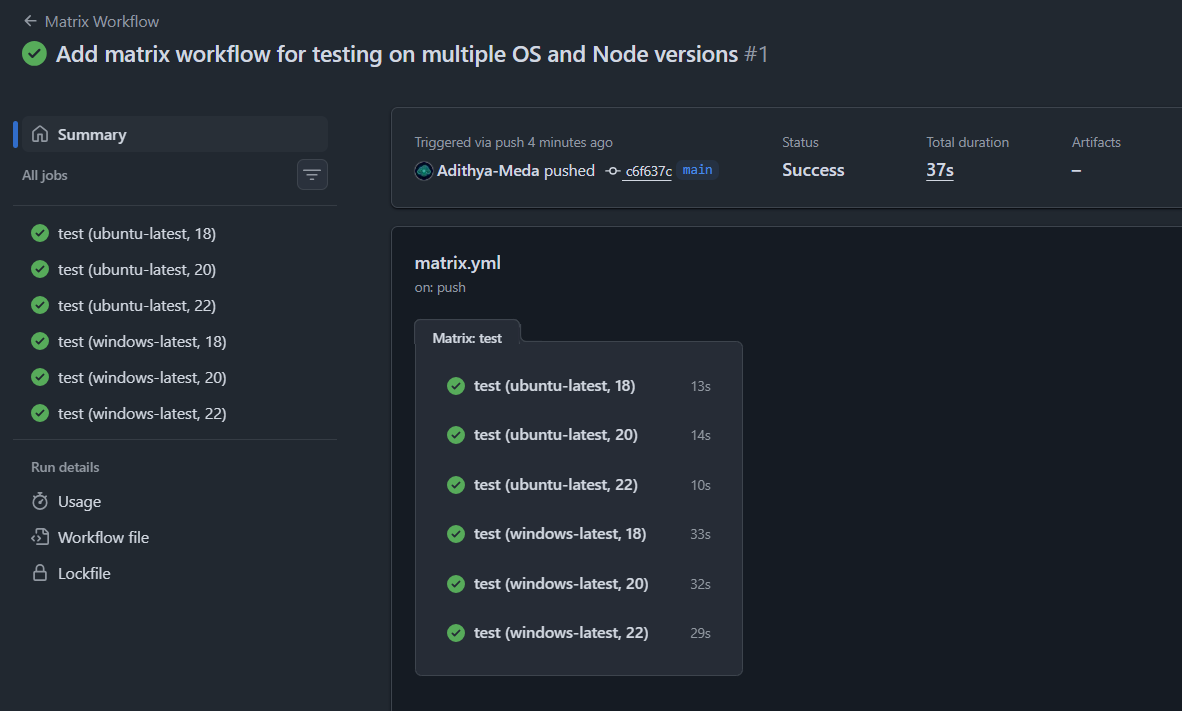The width and height of the screenshot is (1182, 711).
Task: Click the green success icon beside run title
Action: [34, 54]
